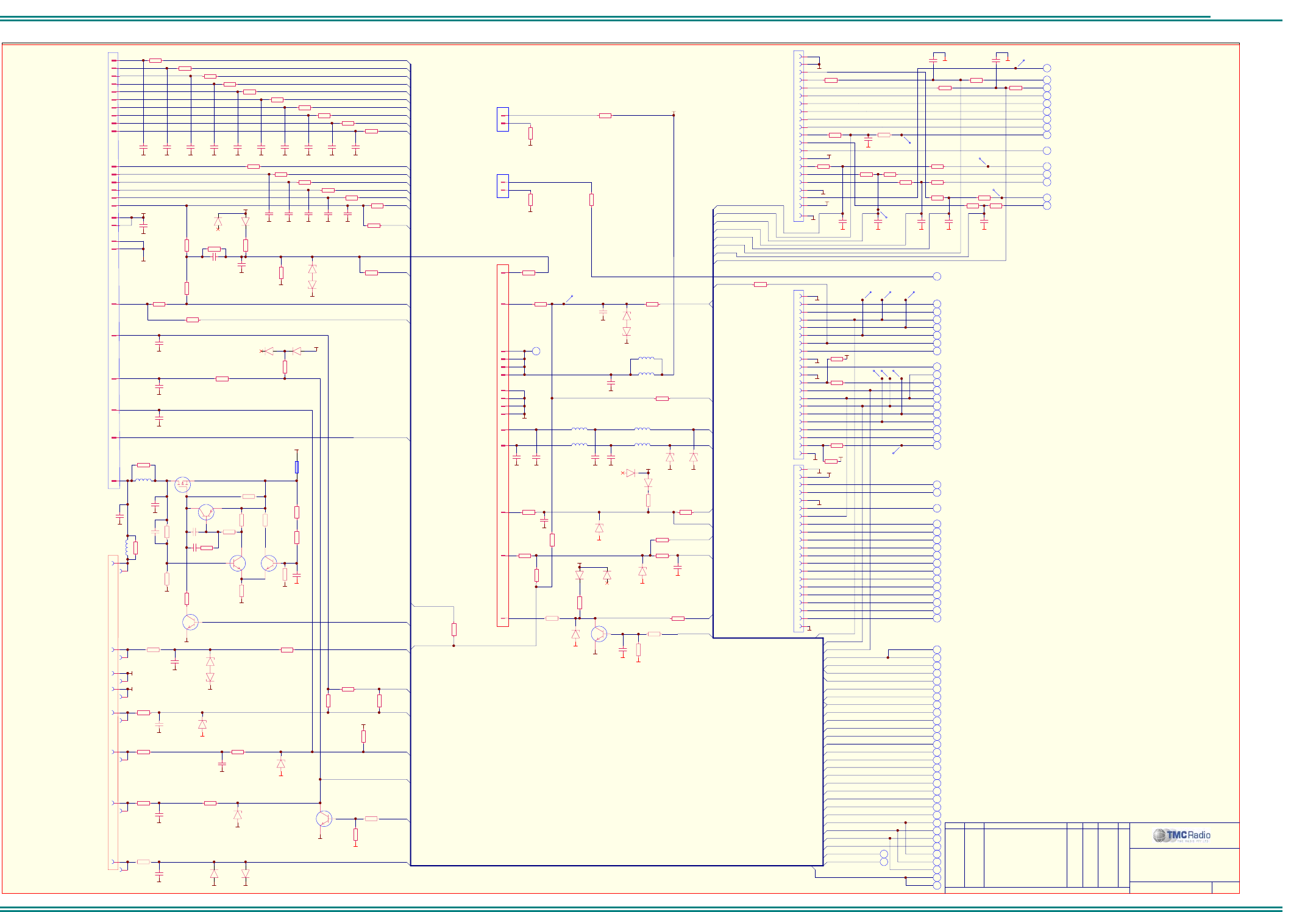Click the lone vertical resistor right of the bus

click(x=454, y=629)
